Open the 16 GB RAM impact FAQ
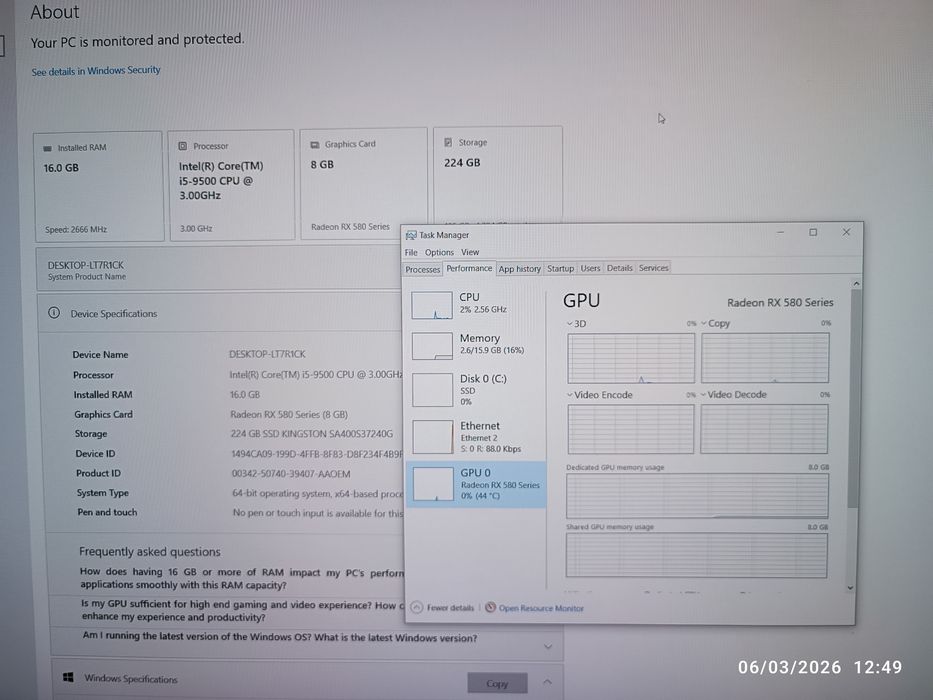Viewport: 933px width, 700px height. [x=242, y=578]
